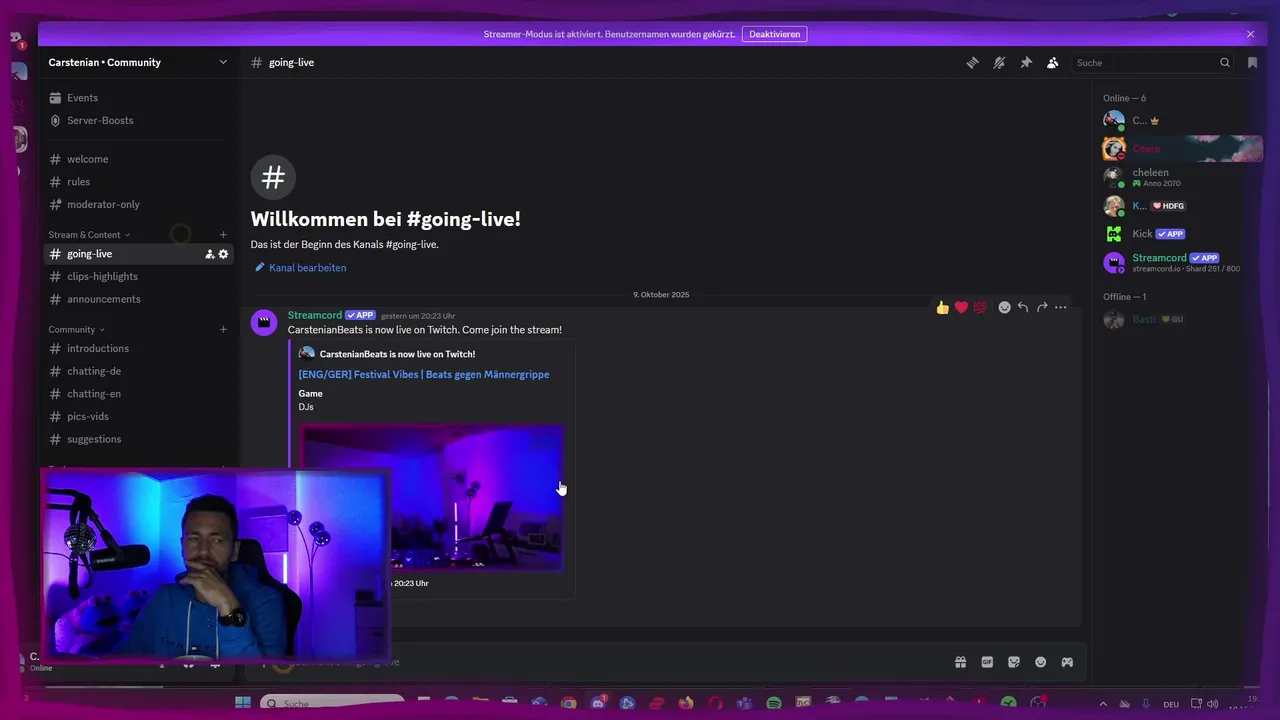Click crowned owner in member list

pos(1181,120)
